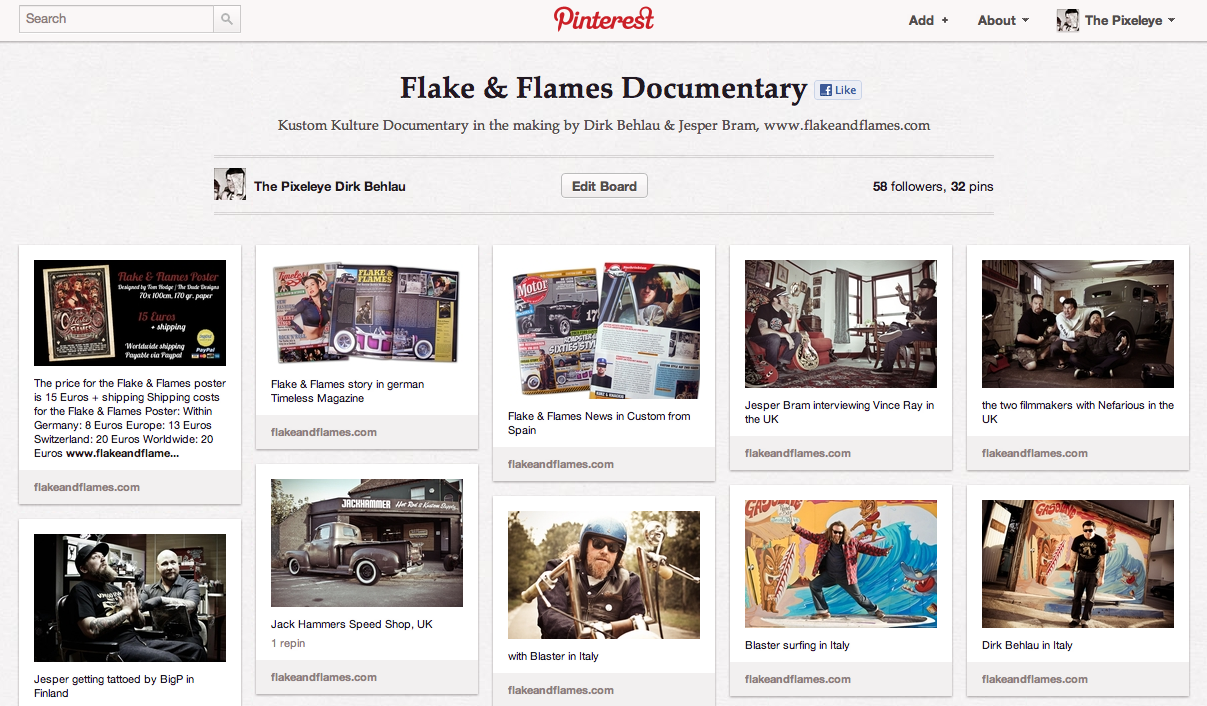Click into the Search field

click(x=117, y=19)
